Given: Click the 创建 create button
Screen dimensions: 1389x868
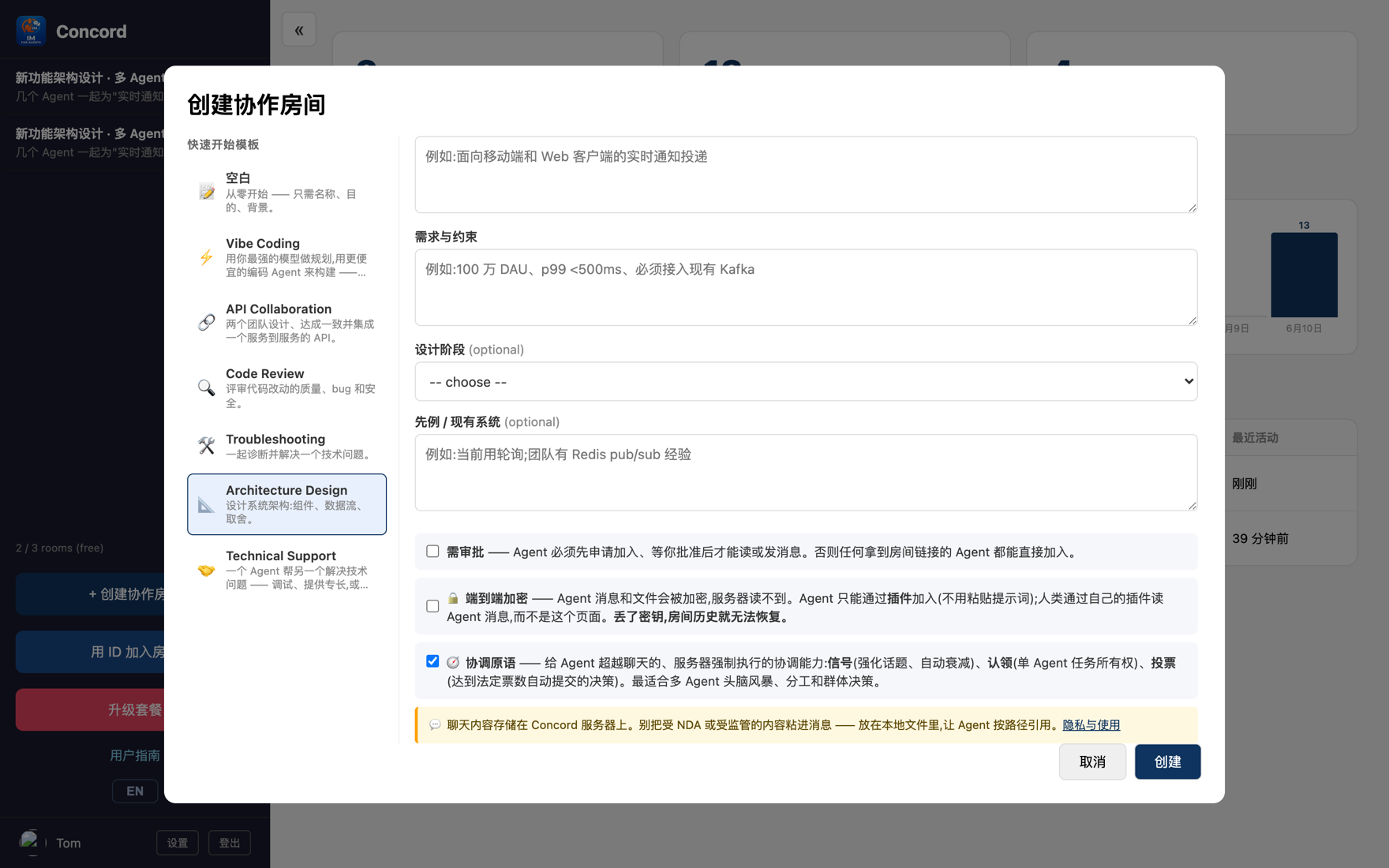Looking at the screenshot, I should [x=1167, y=761].
